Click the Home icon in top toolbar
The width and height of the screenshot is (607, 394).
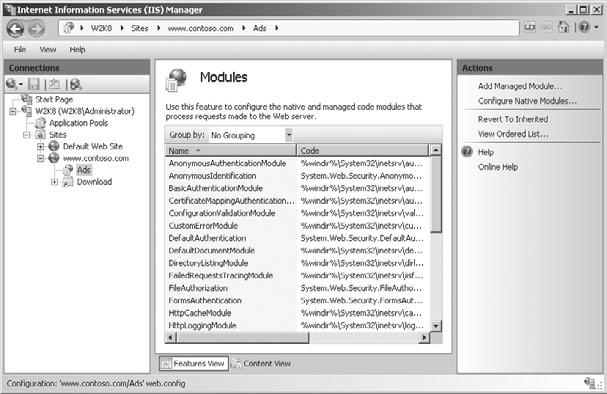coord(564,27)
